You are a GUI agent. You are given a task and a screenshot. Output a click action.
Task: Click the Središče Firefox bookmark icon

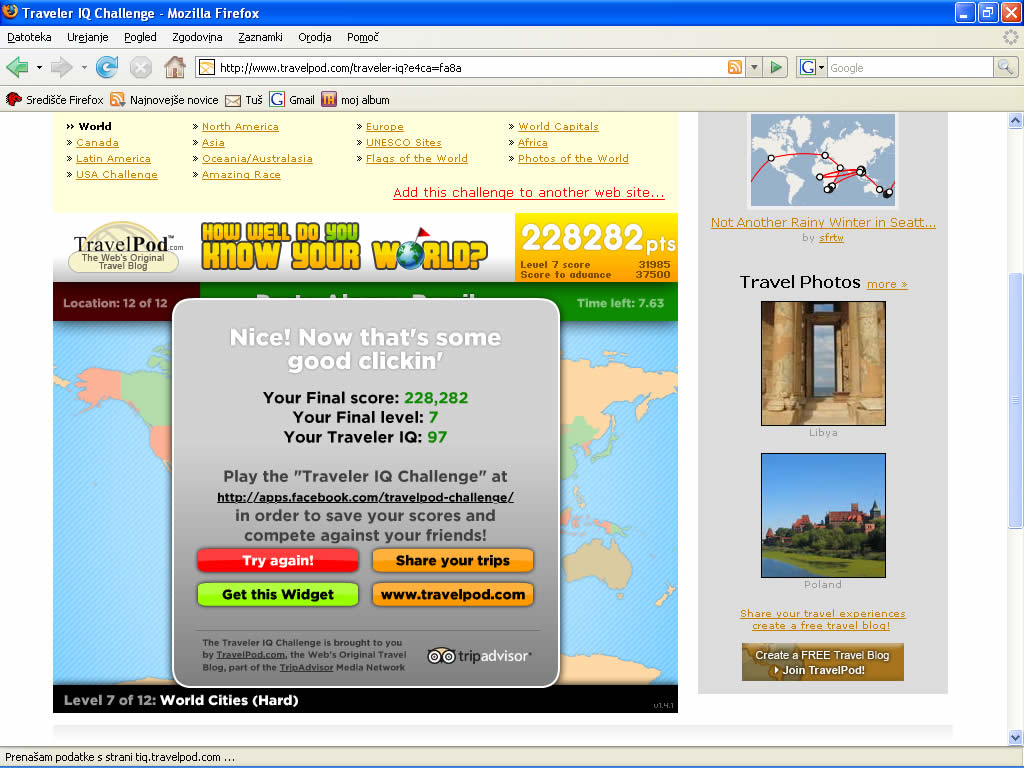point(14,99)
